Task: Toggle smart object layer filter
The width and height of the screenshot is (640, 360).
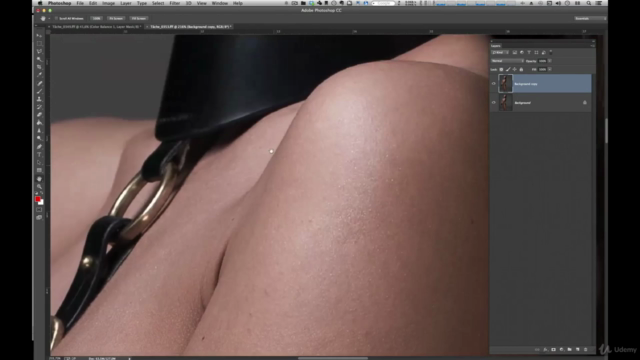Action: coord(544,53)
